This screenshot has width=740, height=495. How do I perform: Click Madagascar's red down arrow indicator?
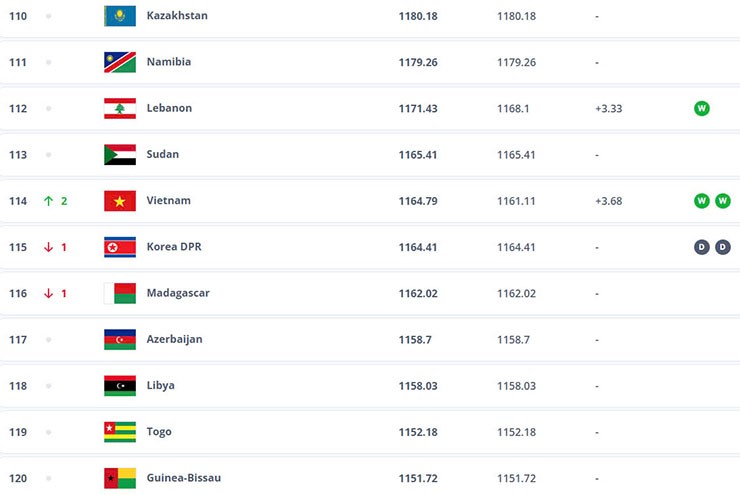pos(48,293)
